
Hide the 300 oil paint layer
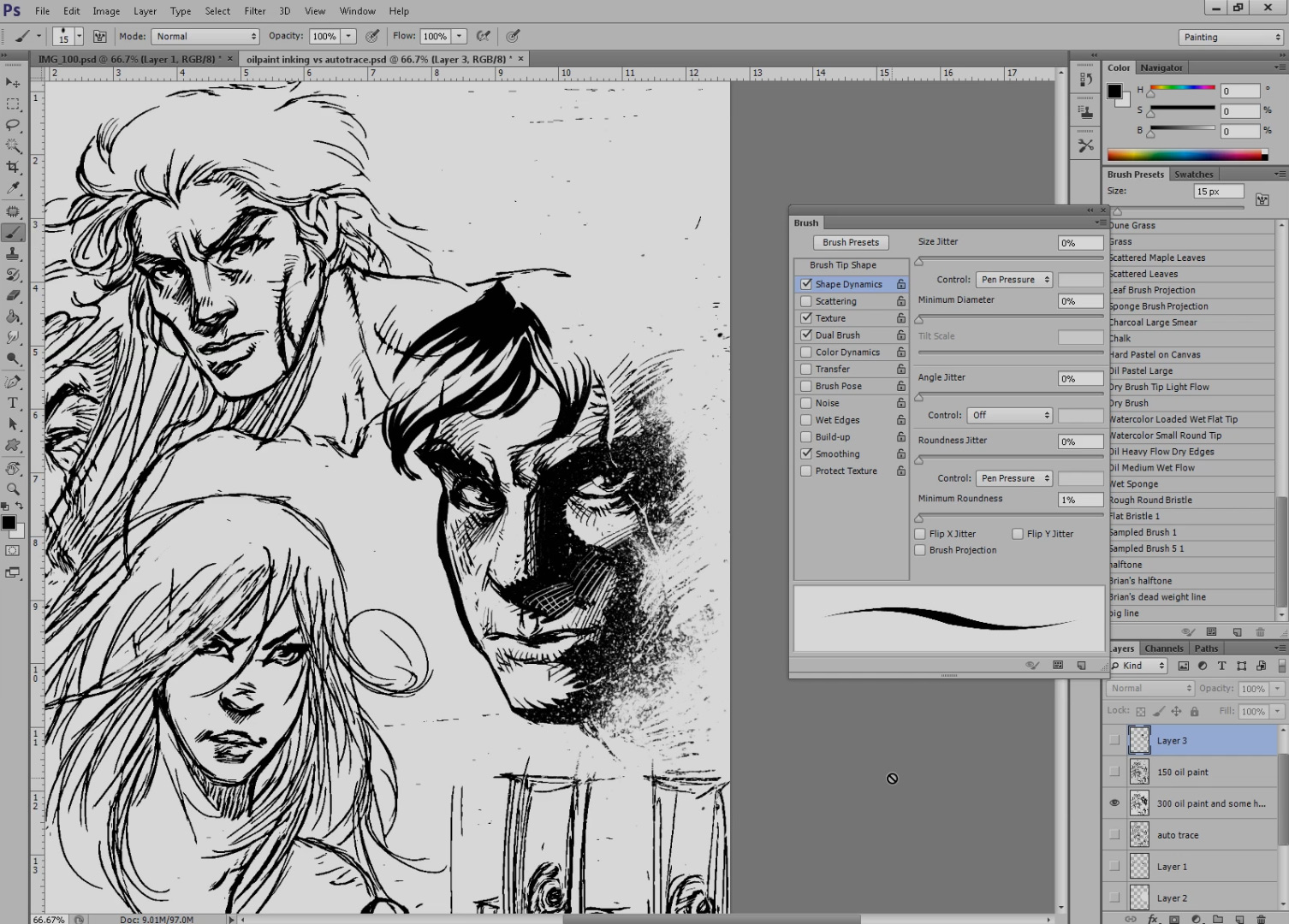point(1114,803)
